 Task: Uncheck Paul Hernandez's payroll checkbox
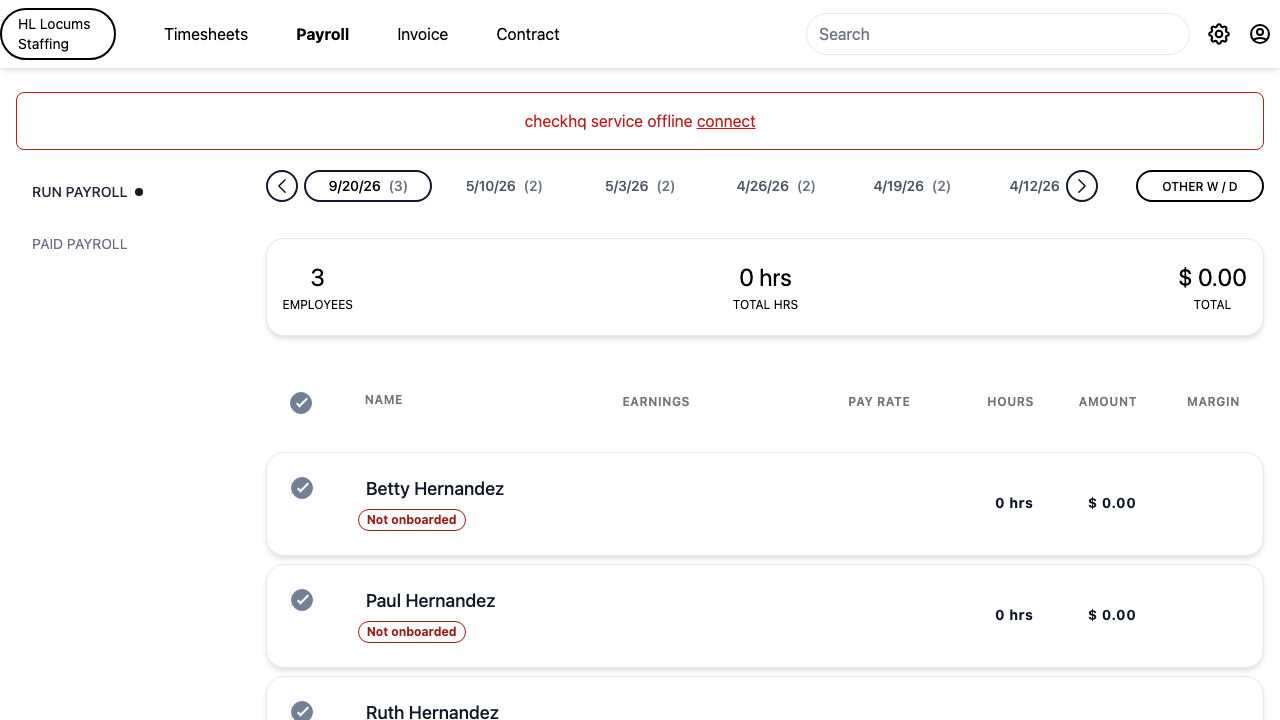tap(302, 600)
